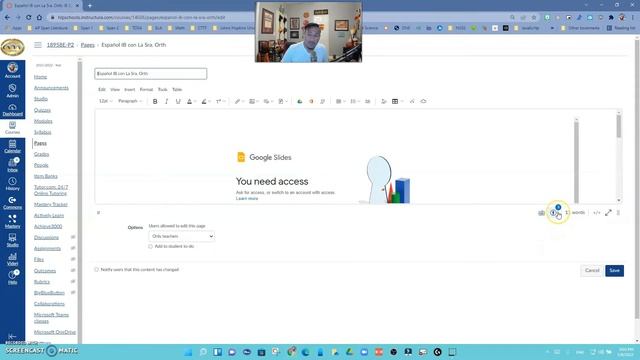Open Commons in the global navigation
The width and height of the screenshot is (640, 360).
13,202
